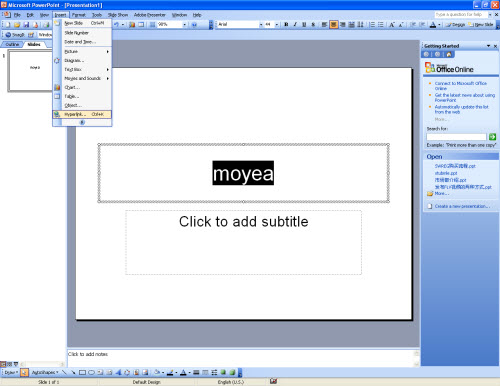Click the Line Style icon in Drawing toolbar
Viewport: 500px width, 386px height.
click(196, 372)
